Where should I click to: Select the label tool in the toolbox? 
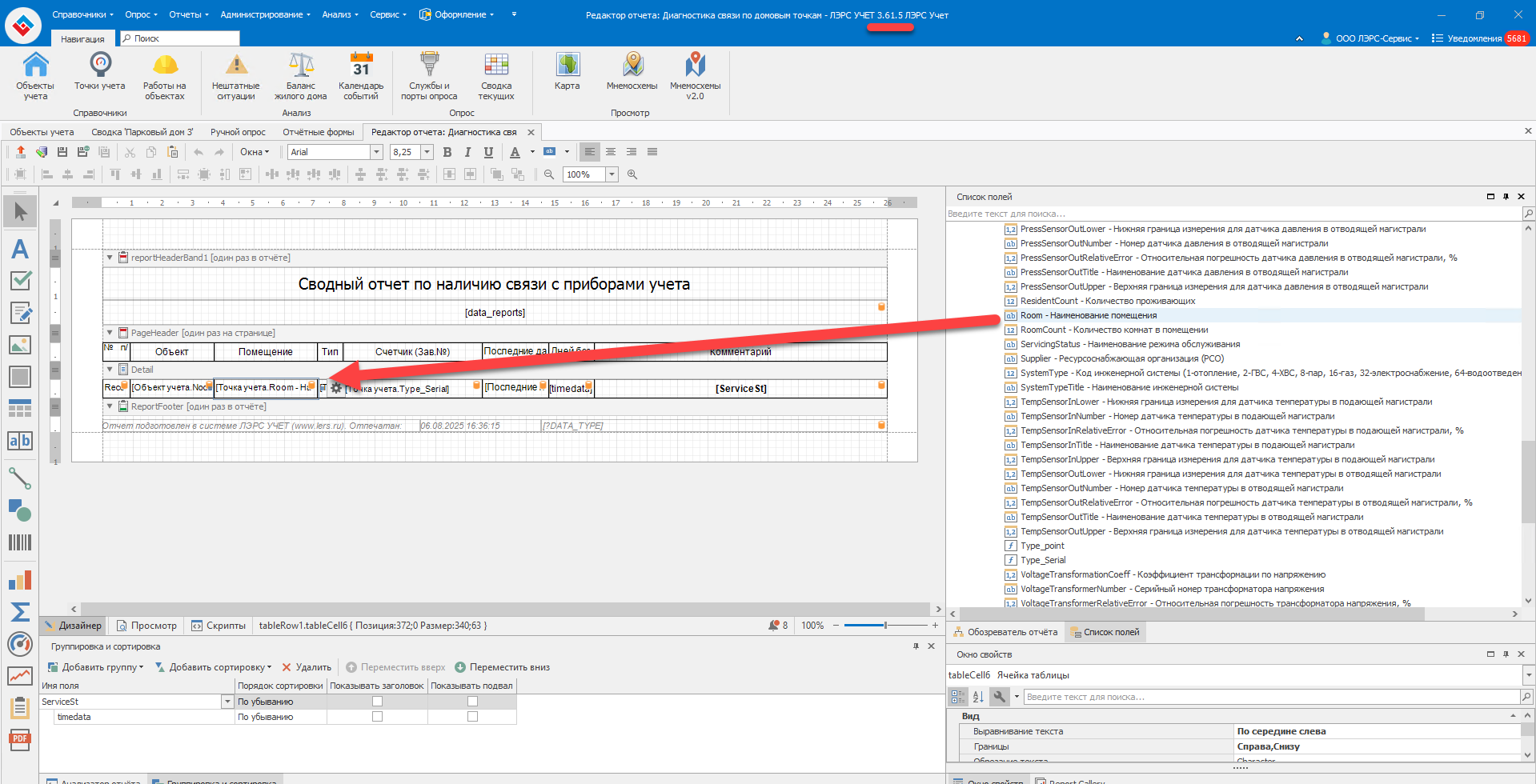click(x=20, y=249)
